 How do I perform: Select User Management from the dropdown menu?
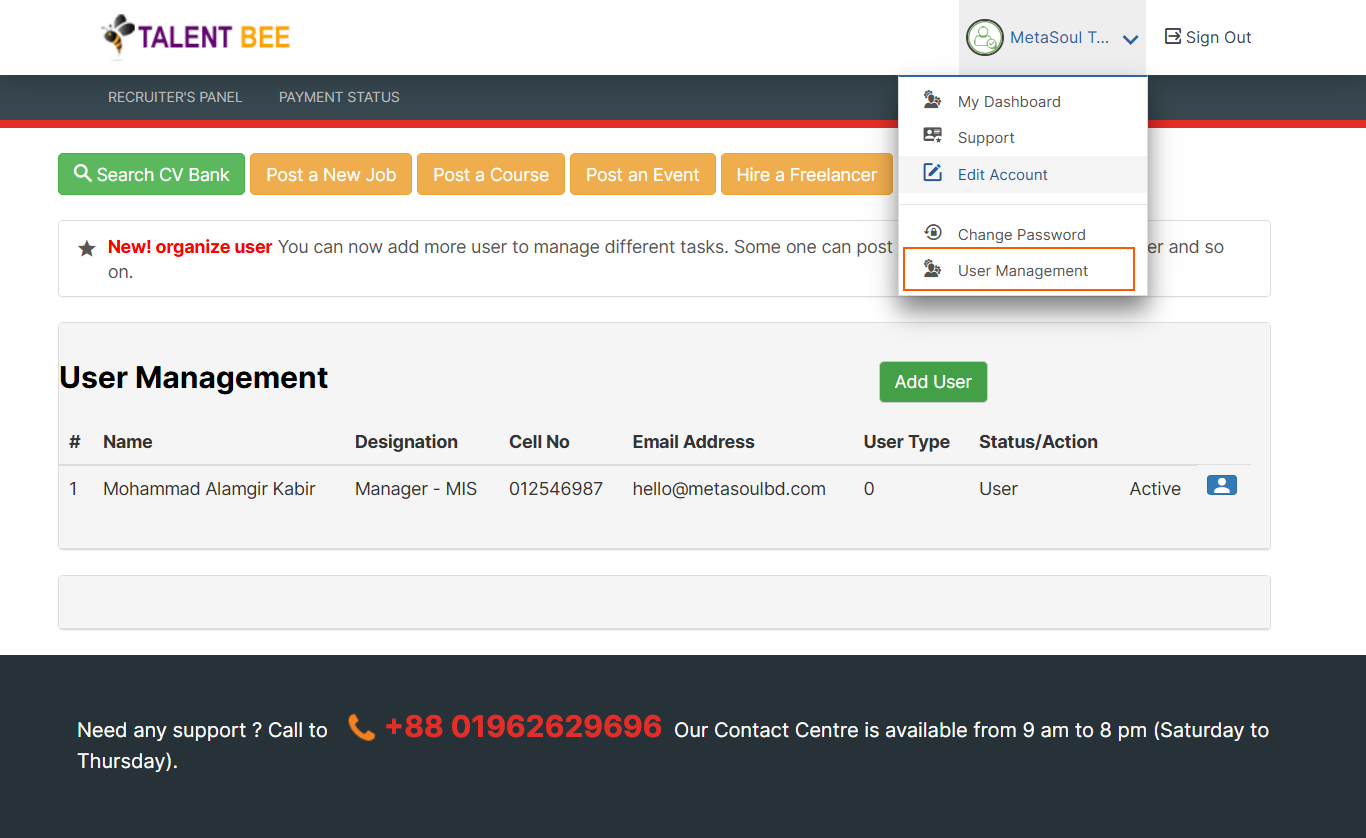tap(1022, 270)
